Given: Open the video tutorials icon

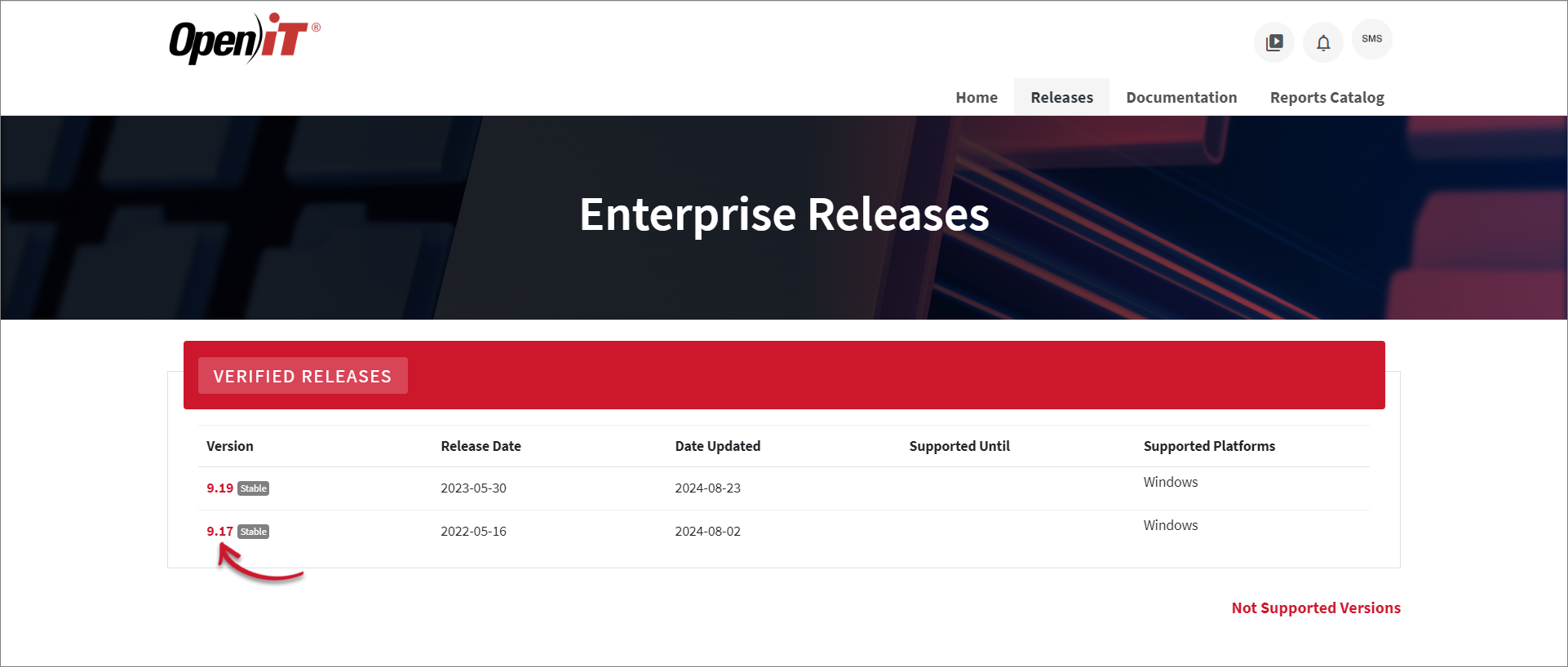Looking at the screenshot, I should coord(1273,42).
